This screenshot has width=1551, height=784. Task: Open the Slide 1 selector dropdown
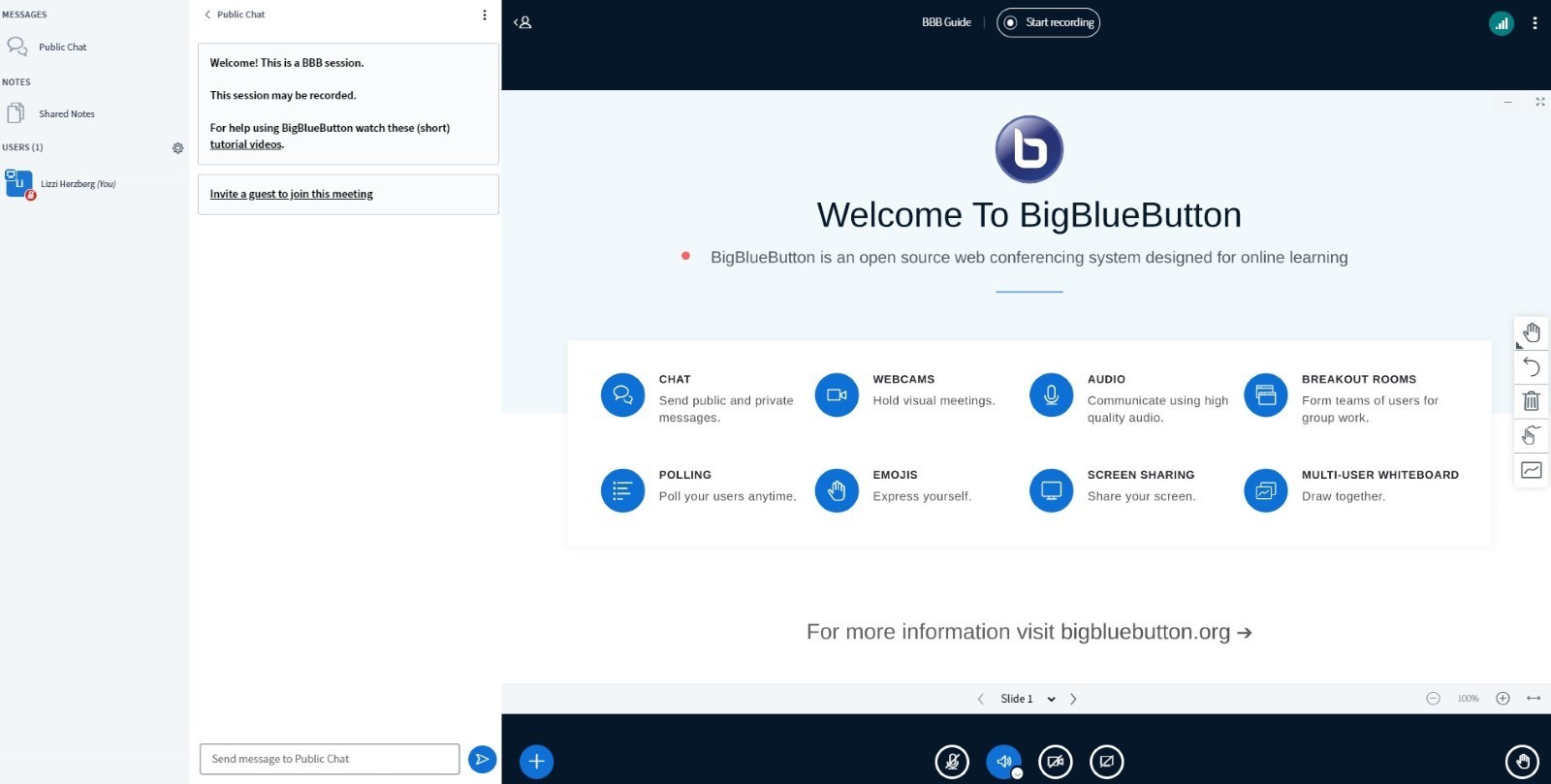pos(1028,699)
